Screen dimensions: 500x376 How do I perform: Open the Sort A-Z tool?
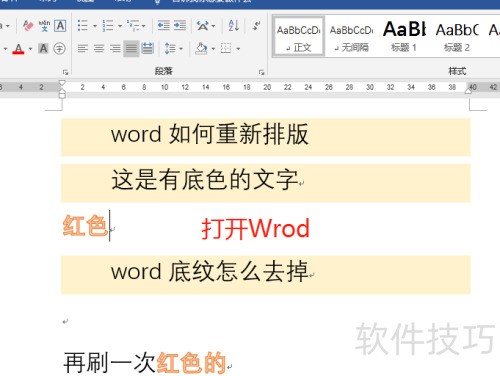234,26
